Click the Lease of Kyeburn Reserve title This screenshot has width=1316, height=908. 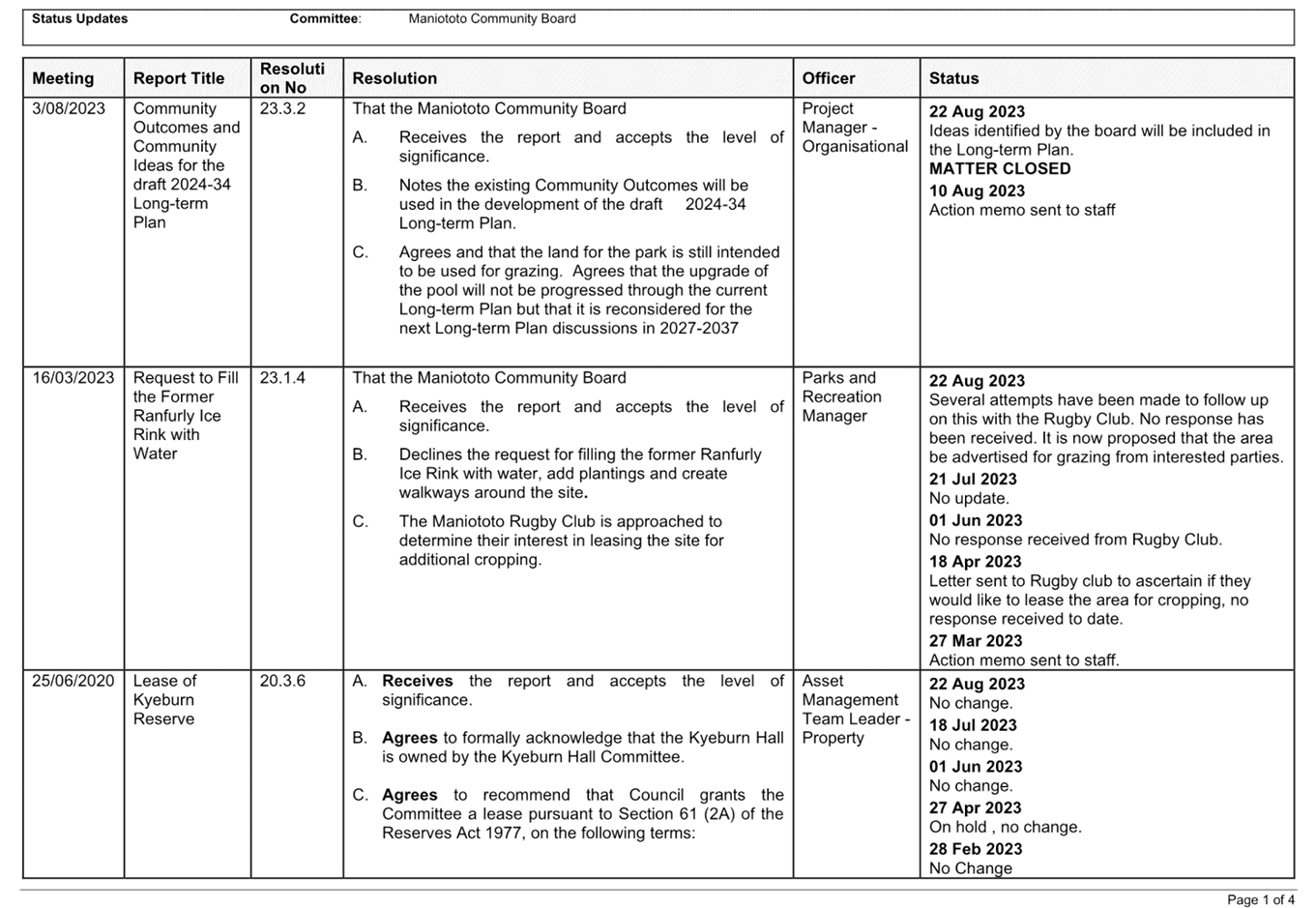pyautogui.click(x=164, y=700)
